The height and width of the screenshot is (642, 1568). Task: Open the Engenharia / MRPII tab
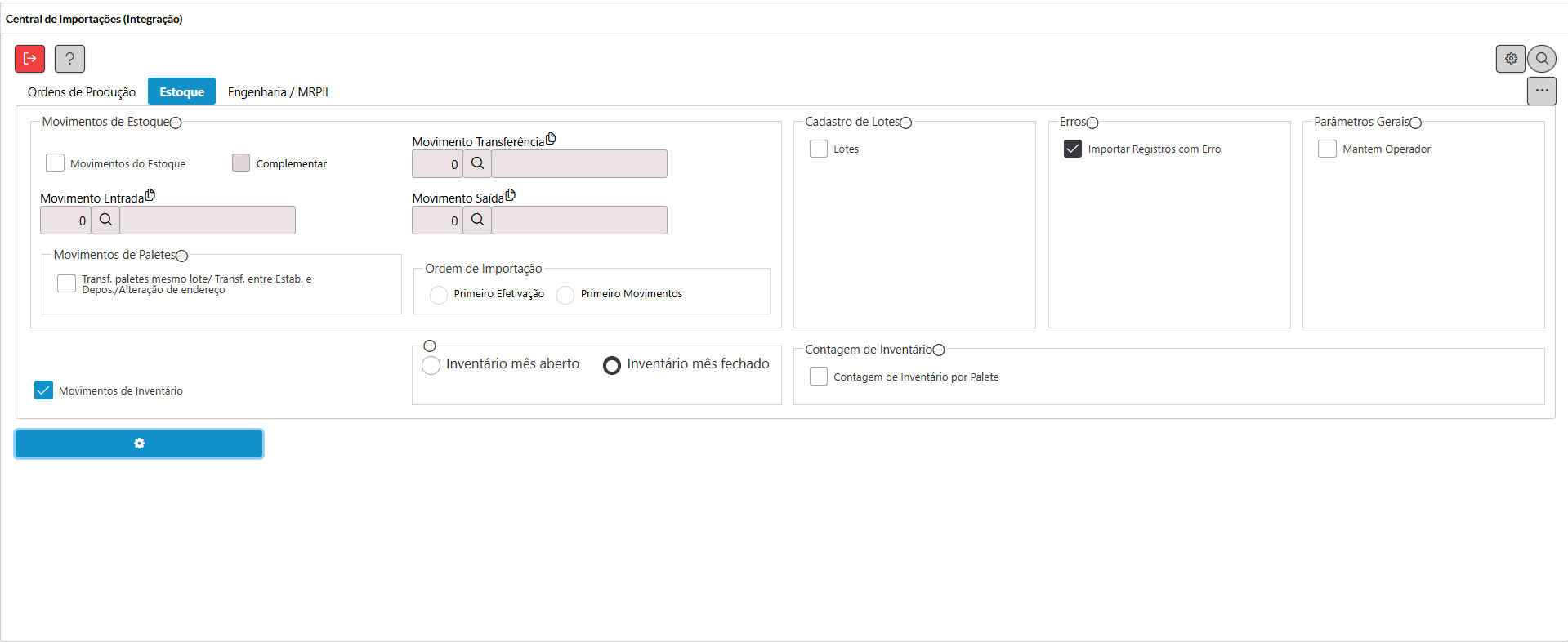point(278,92)
